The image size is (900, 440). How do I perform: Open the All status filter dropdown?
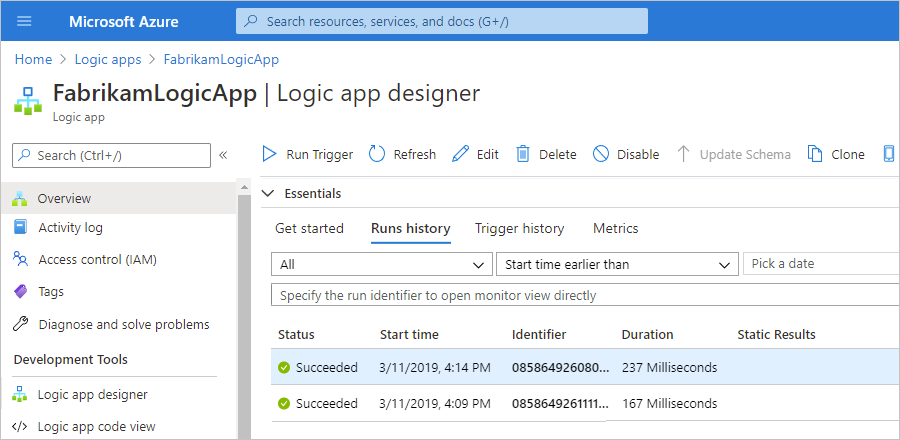[x=381, y=264]
